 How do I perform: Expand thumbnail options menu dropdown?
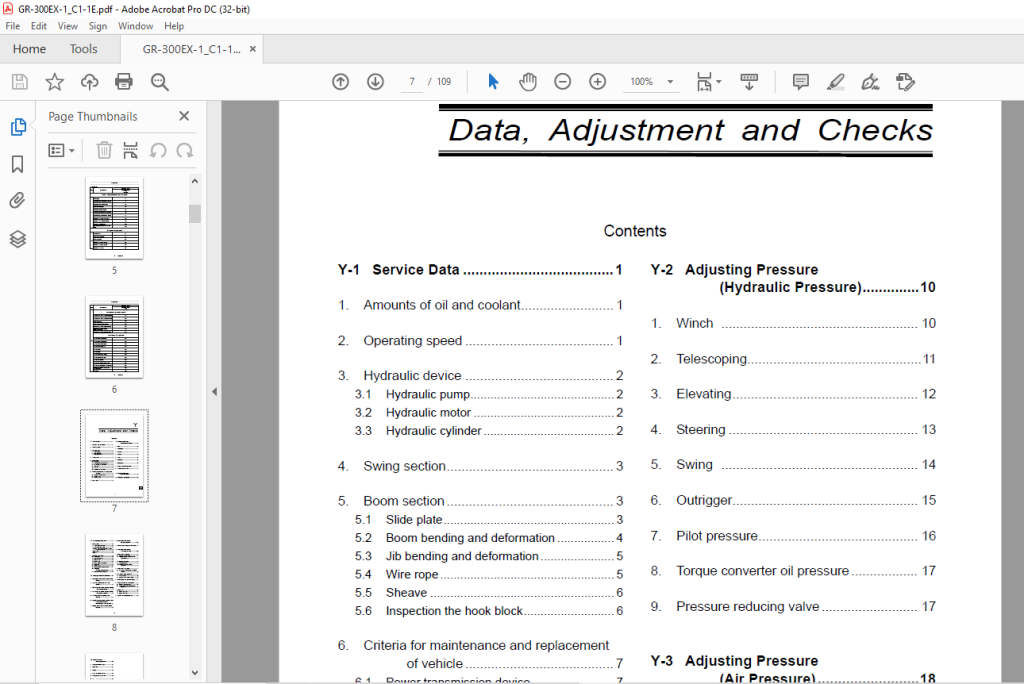pyautogui.click(x=61, y=151)
